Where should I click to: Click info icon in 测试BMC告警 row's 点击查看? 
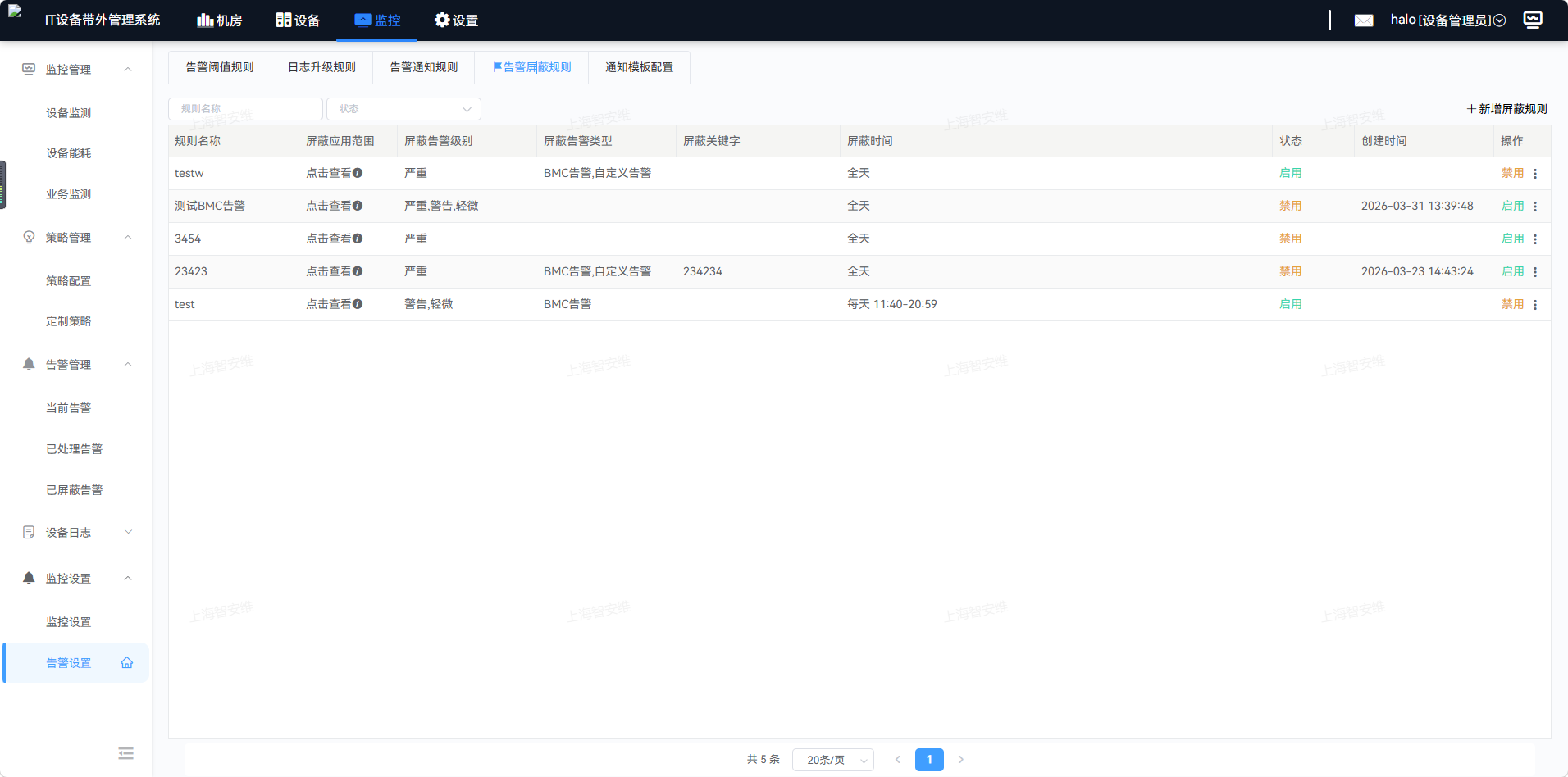358,206
